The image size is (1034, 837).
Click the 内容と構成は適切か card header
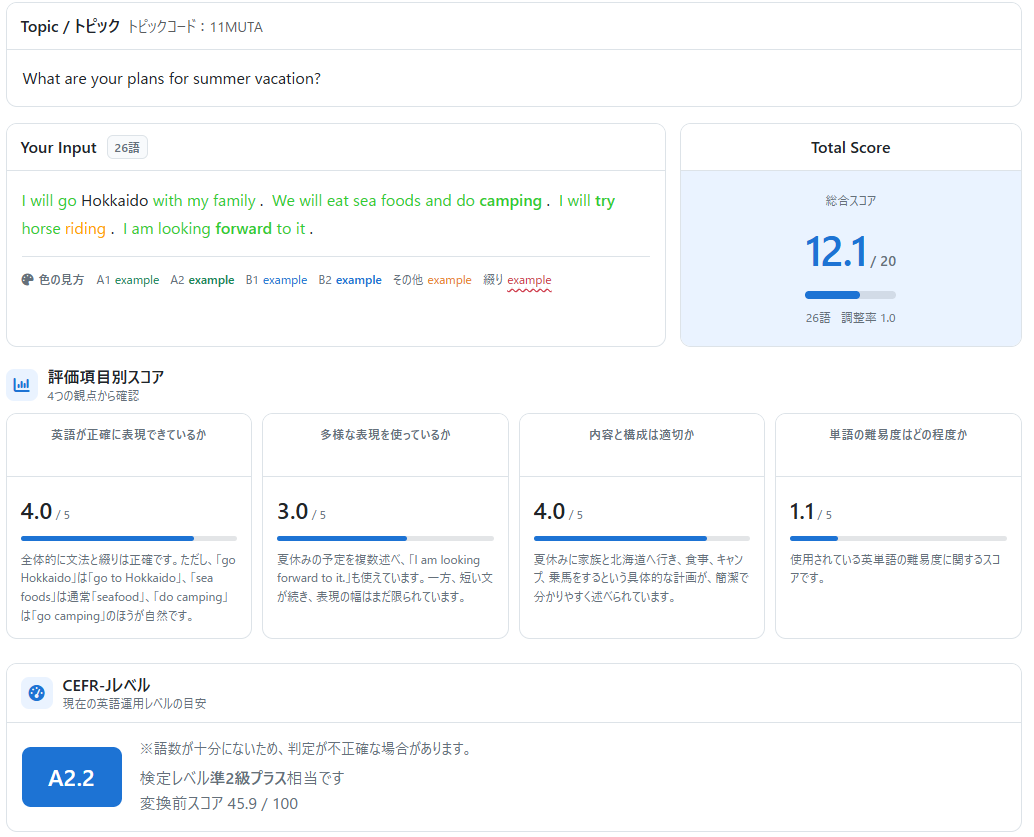pos(642,435)
